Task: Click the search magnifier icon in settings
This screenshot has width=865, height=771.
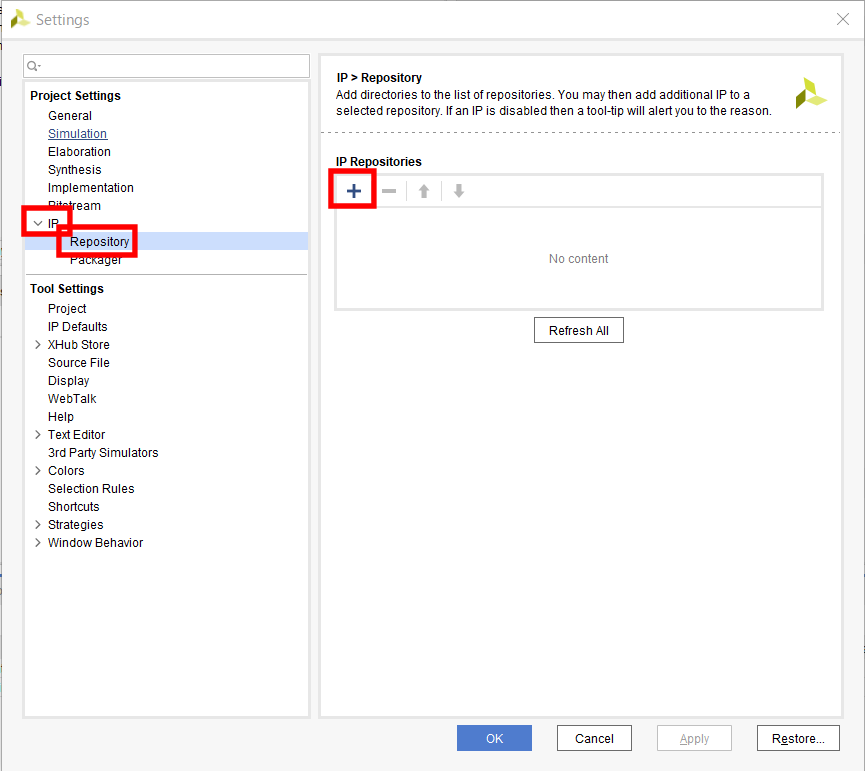Action: (34, 66)
